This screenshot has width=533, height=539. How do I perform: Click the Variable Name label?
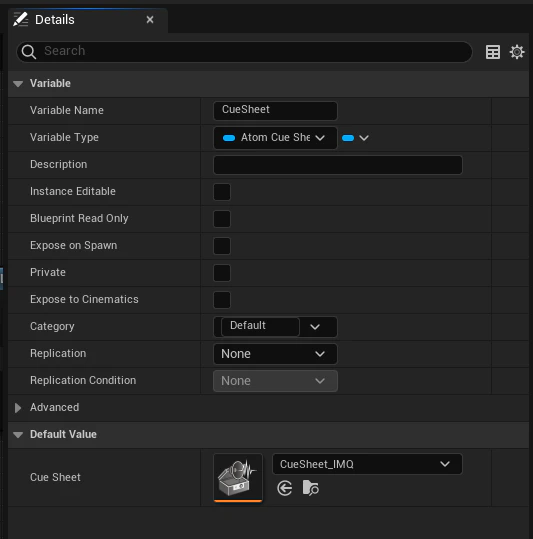pos(67,110)
